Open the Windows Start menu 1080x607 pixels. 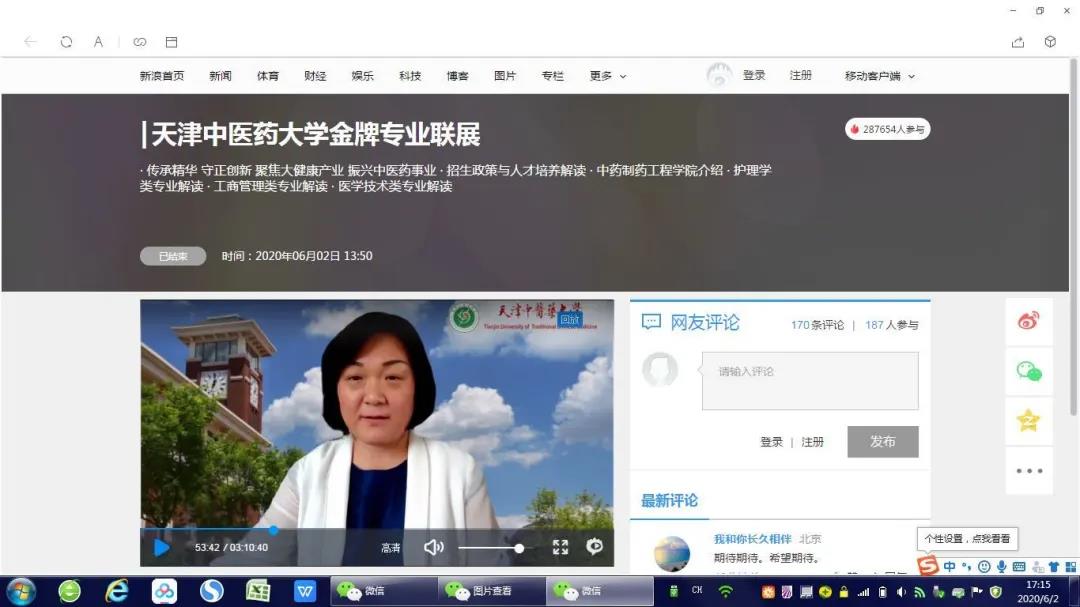click(x=21, y=591)
